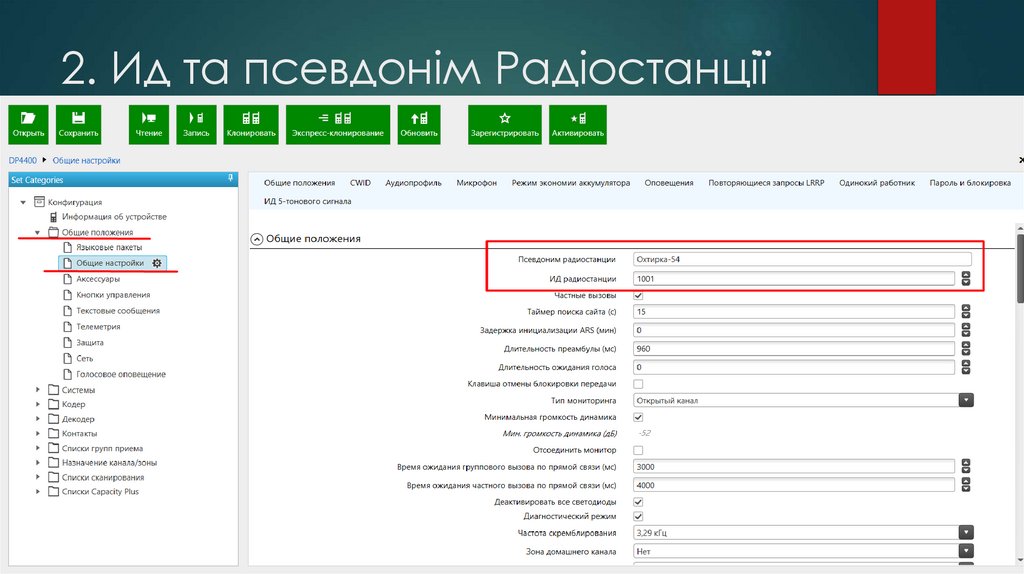1024x574 pixels.
Task: Switch to Аудиопрофиль tab
Action: pyautogui.click(x=413, y=183)
